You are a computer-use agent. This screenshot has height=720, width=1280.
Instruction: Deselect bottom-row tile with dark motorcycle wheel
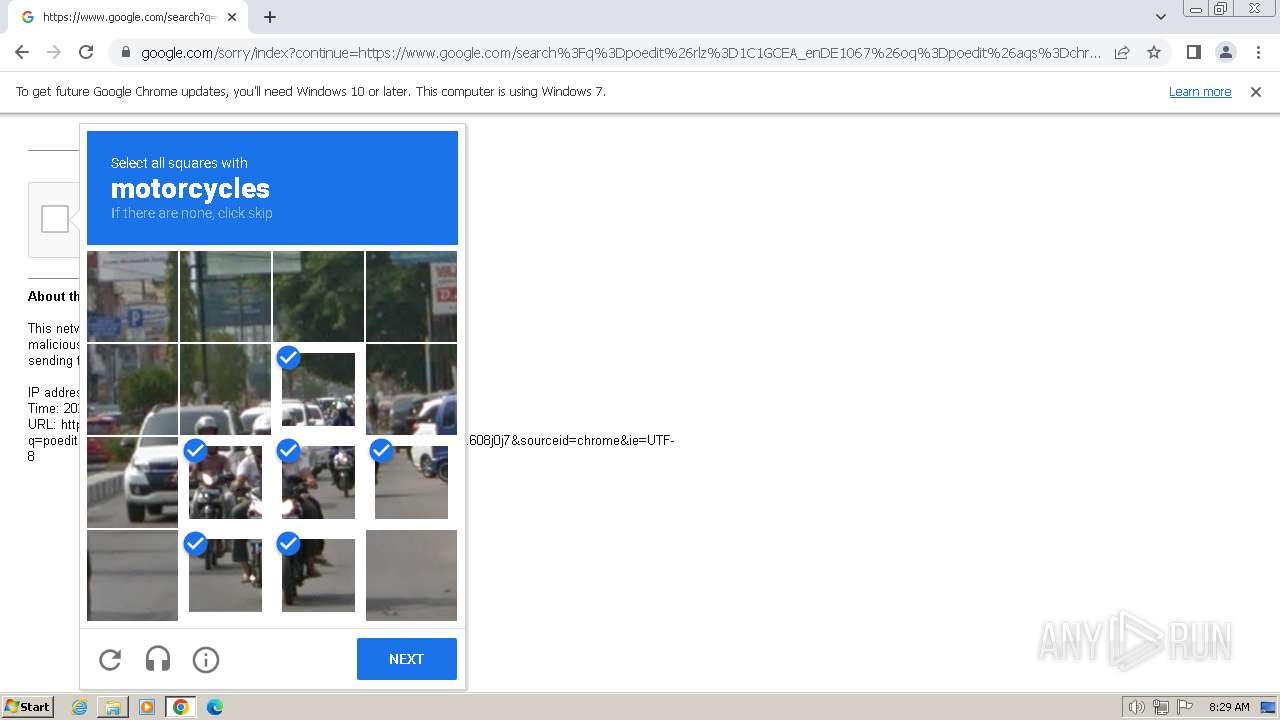318,575
